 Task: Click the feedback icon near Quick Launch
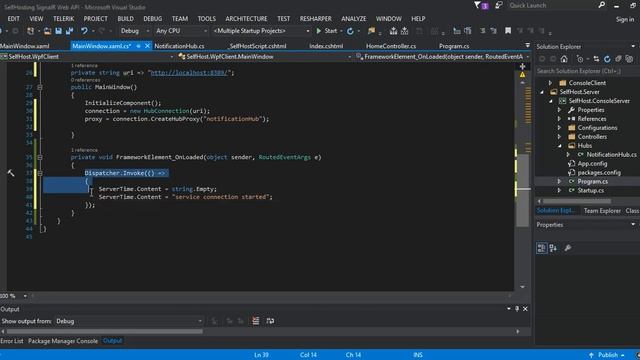click(498, 5)
